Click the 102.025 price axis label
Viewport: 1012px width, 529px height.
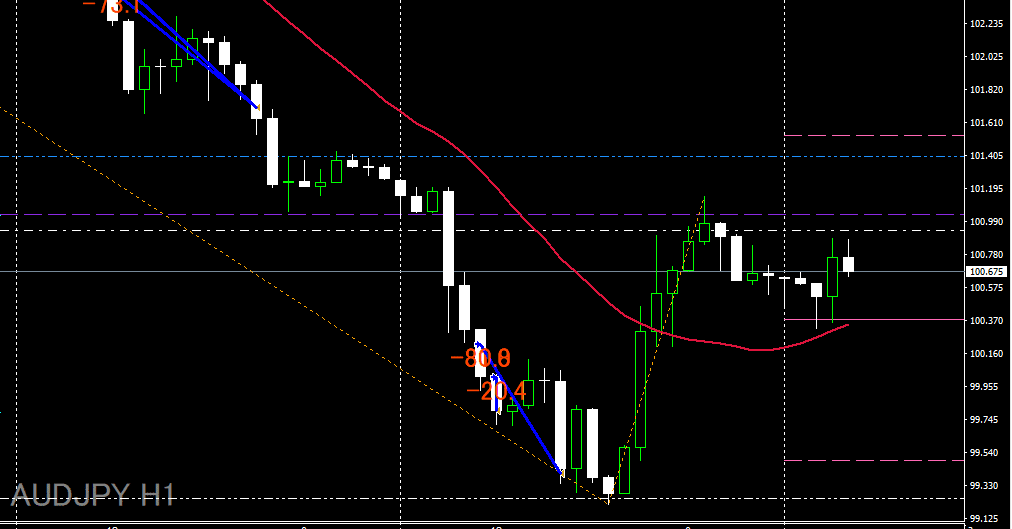click(986, 57)
